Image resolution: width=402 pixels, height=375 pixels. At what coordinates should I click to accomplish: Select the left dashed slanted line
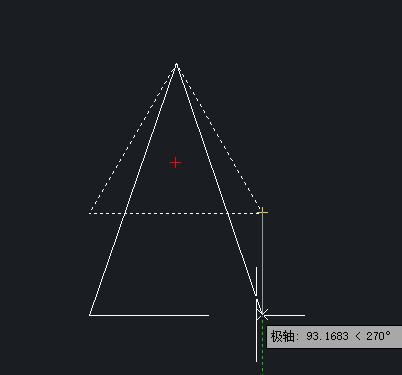133,139
